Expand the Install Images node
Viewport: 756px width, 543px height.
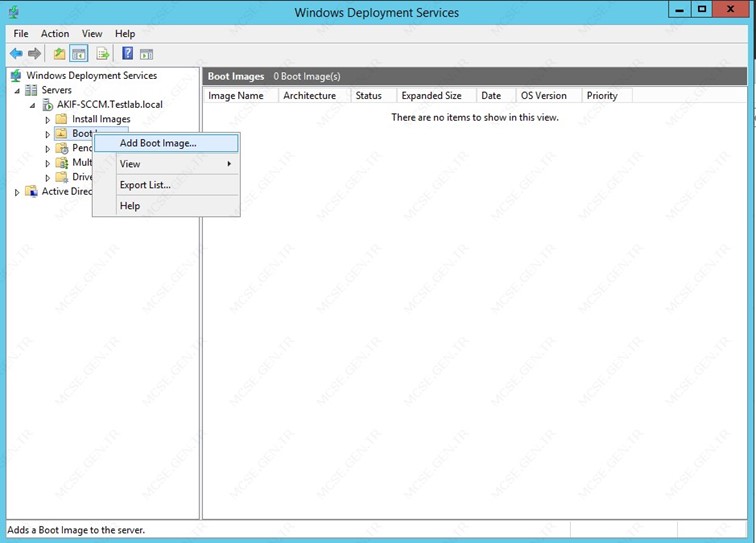coord(47,120)
